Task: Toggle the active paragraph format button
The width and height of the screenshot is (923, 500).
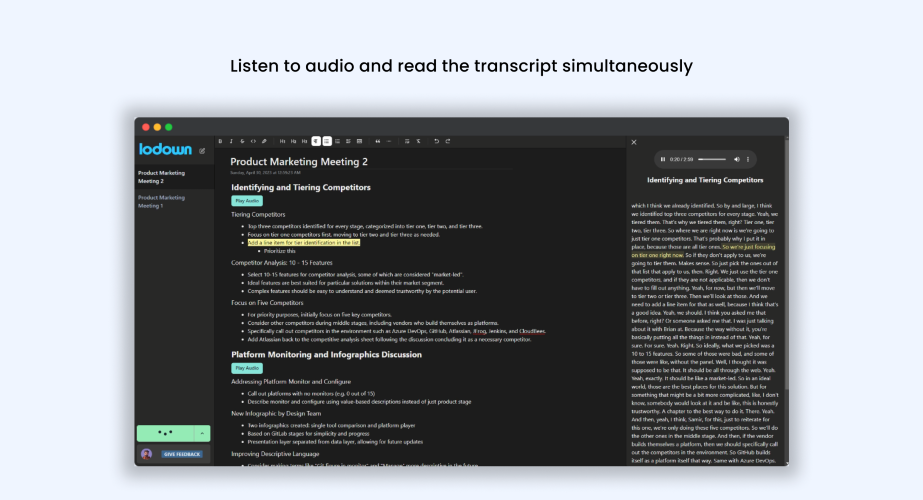Action: click(x=316, y=141)
